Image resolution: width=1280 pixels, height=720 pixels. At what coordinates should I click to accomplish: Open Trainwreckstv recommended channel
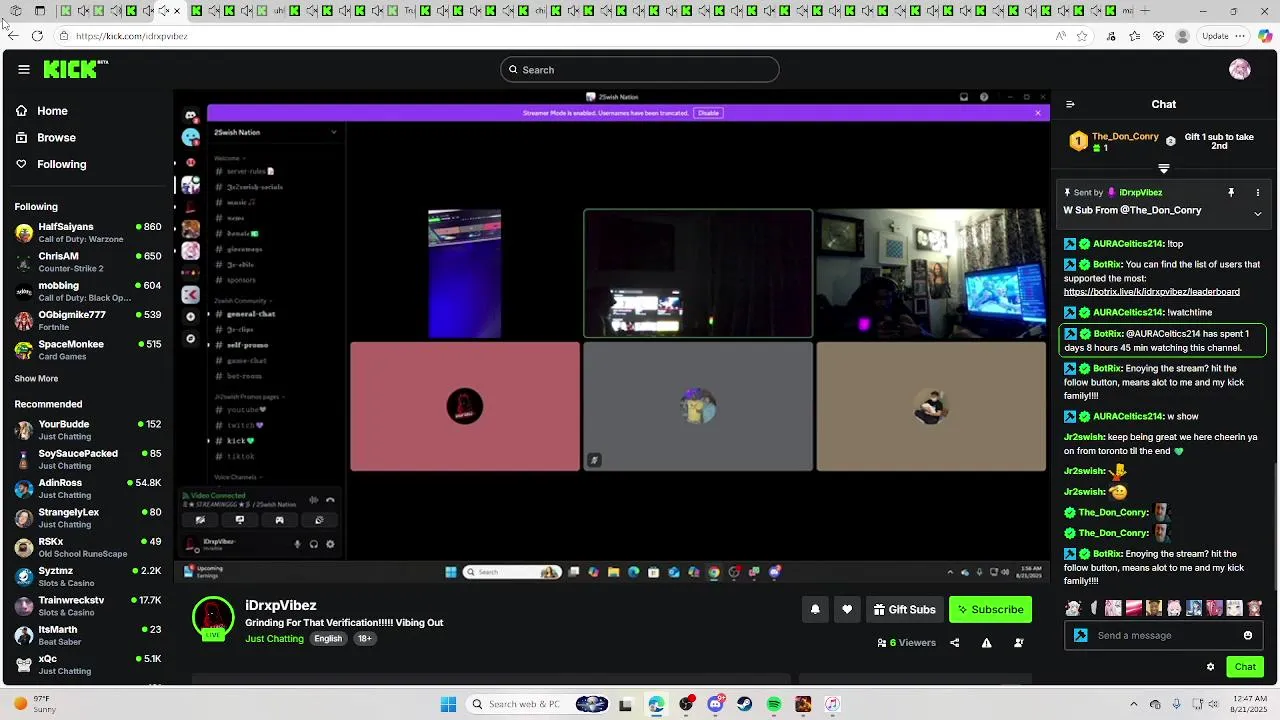(x=88, y=606)
